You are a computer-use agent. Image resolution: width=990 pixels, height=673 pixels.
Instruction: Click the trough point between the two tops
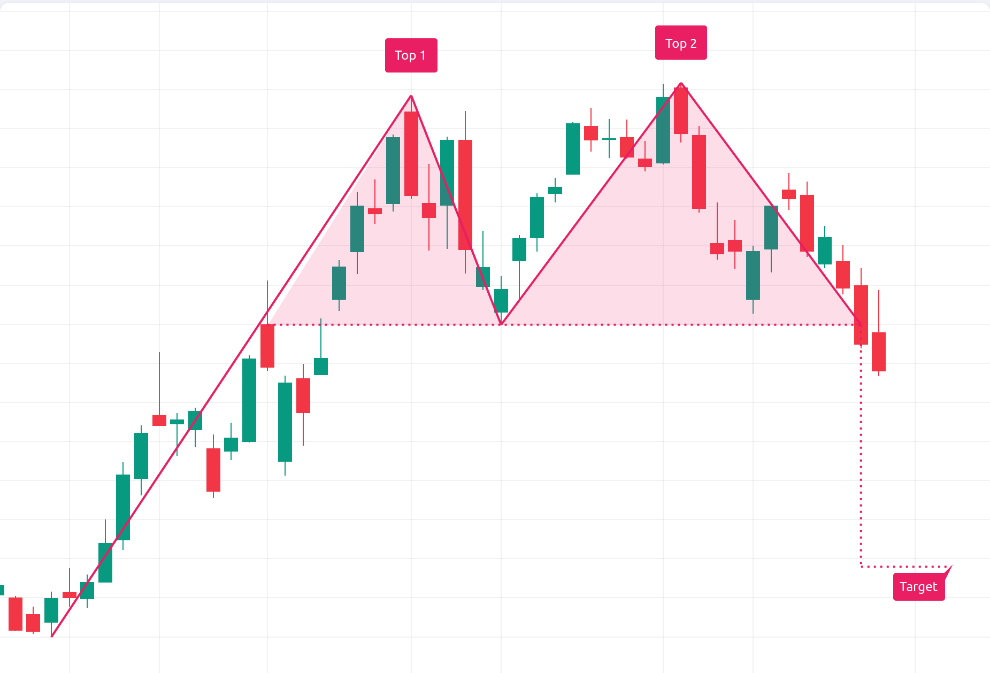pyautogui.click(x=501, y=324)
